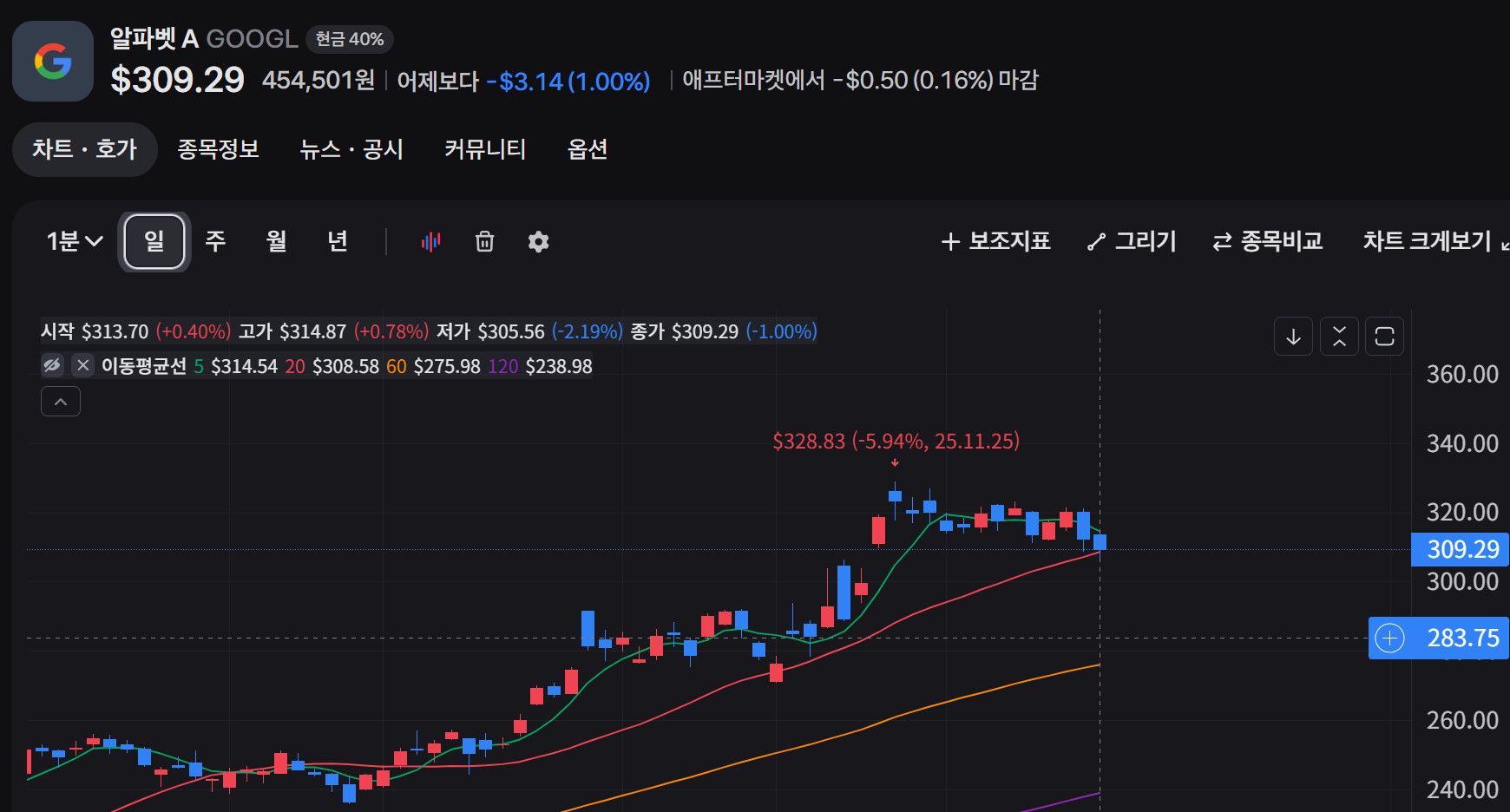Click the won price 454,501원
Image resolution: width=1510 pixels, height=812 pixels.
(318, 80)
